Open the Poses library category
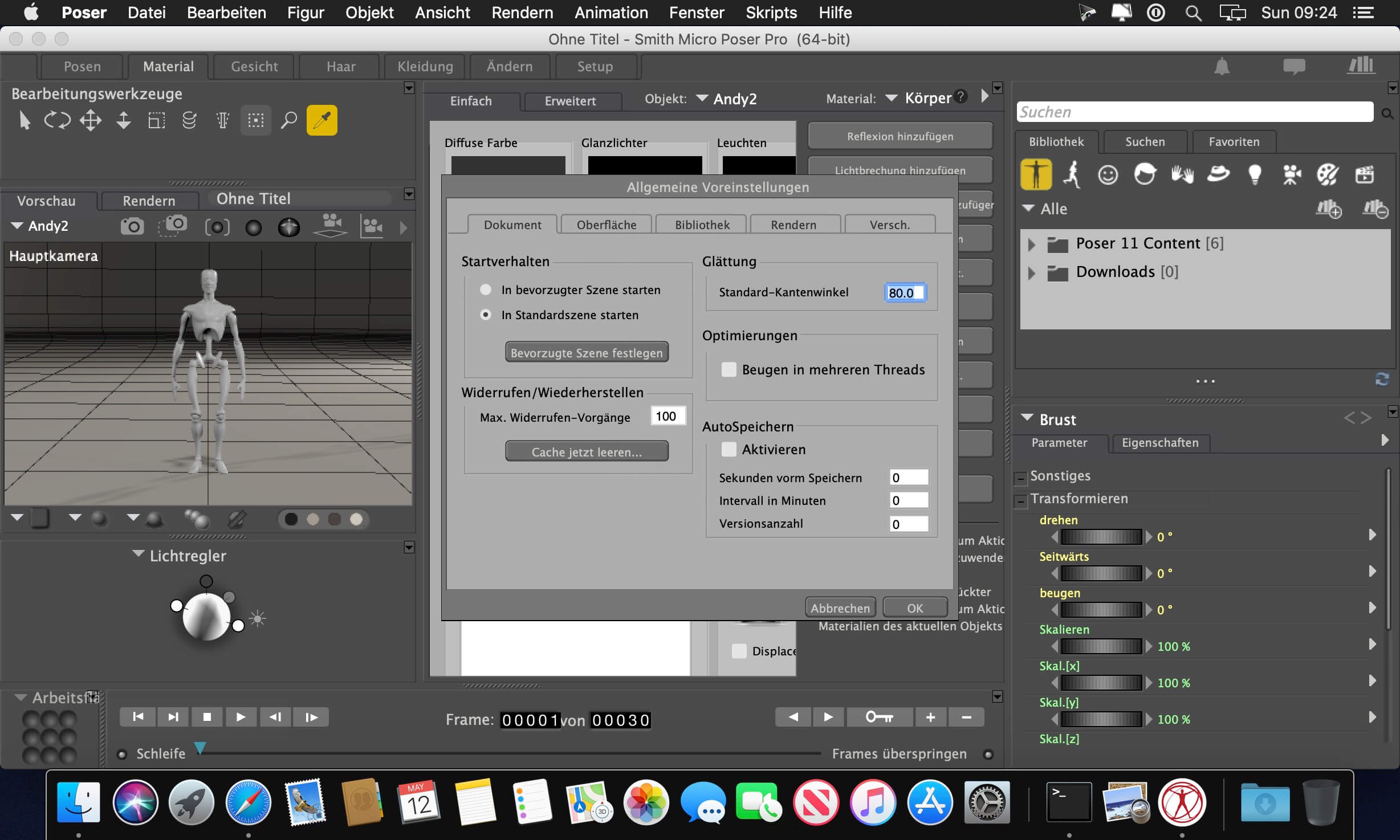This screenshot has height=840, width=1400. (1072, 174)
